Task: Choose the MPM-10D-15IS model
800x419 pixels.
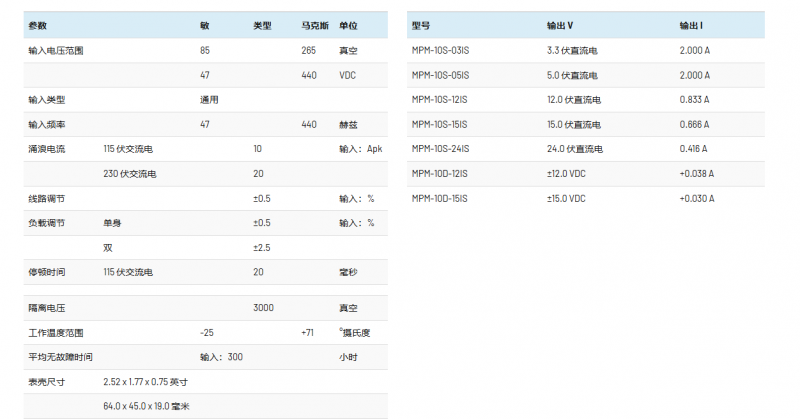Action: [440, 198]
